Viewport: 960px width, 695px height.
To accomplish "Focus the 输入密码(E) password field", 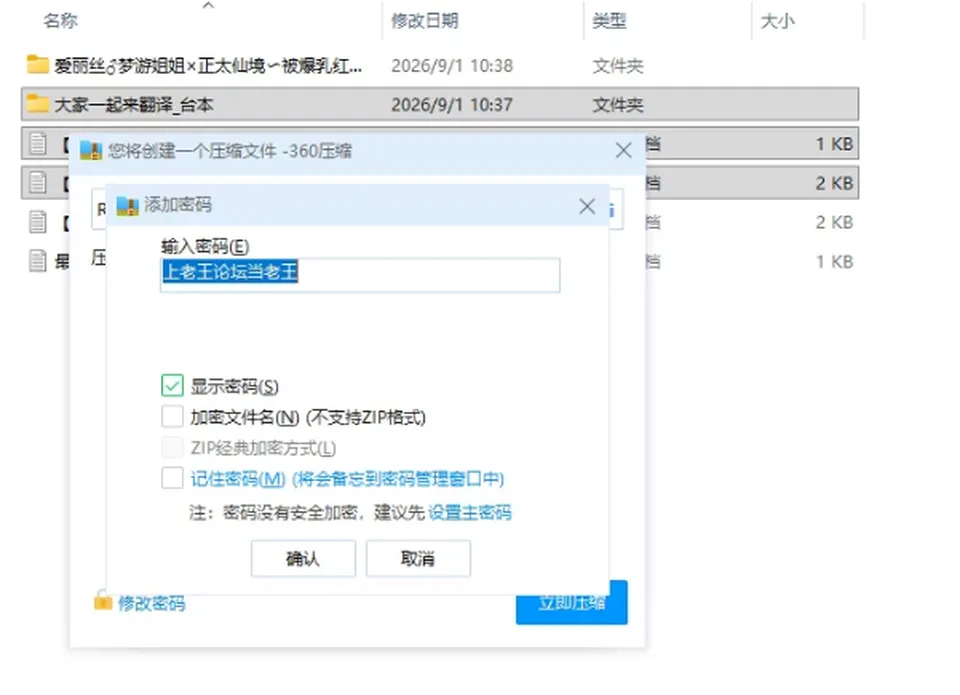I will pyautogui.click(x=360, y=275).
